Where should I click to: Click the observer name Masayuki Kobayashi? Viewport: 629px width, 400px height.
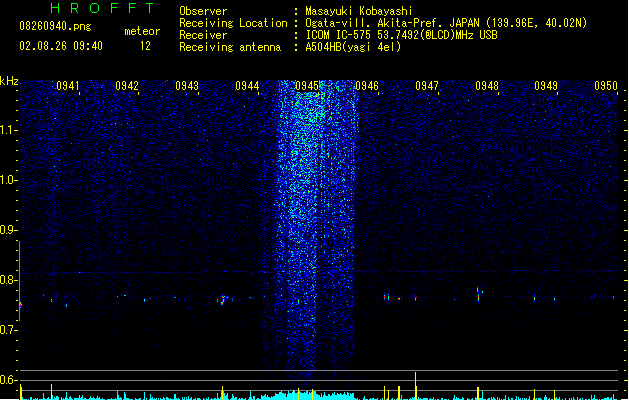click(359, 11)
